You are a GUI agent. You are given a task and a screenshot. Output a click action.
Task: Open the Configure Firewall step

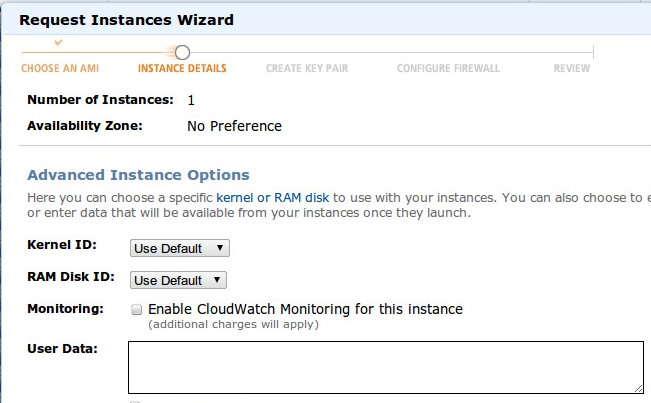(448, 69)
